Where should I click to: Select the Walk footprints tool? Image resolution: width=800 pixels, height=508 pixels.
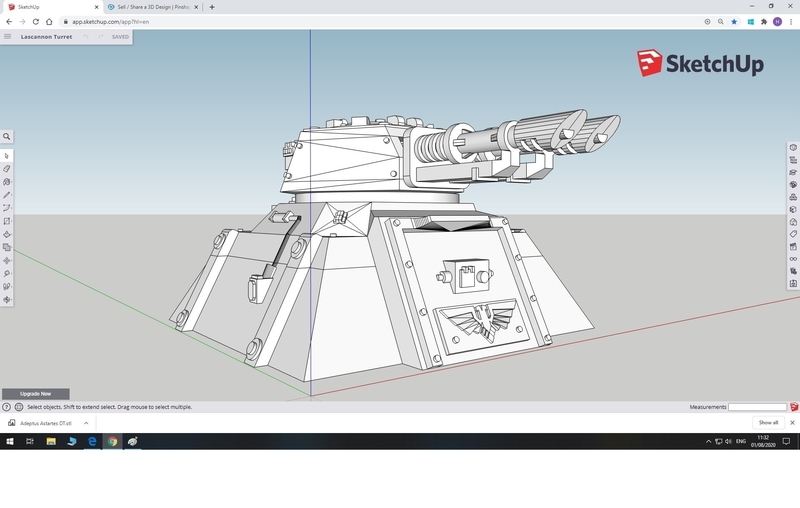[x=7, y=287]
